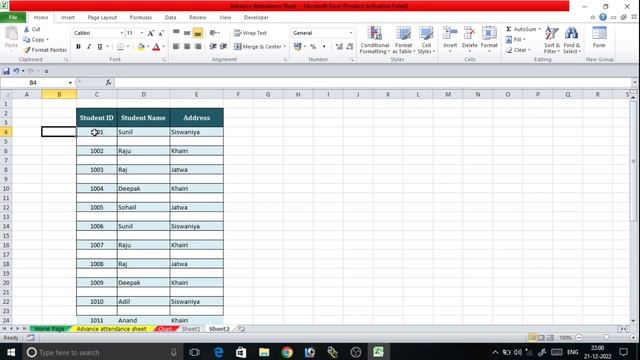Image resolution: width=640 pixels, height=360 pixels.
Task: Click the Fill button in Editing group
Action: [516, 40]
